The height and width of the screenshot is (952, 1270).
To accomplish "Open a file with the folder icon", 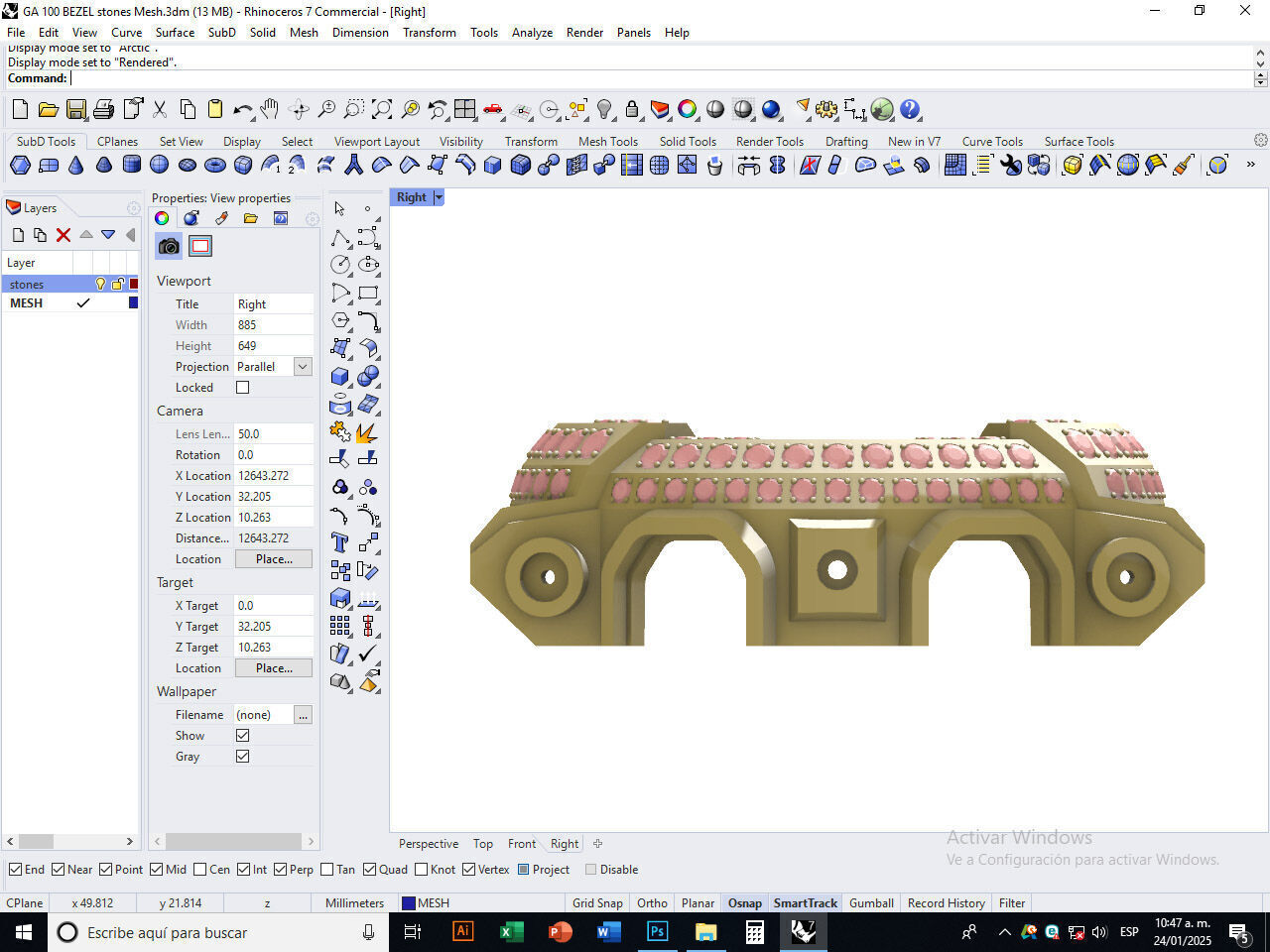I will point(48,110).
